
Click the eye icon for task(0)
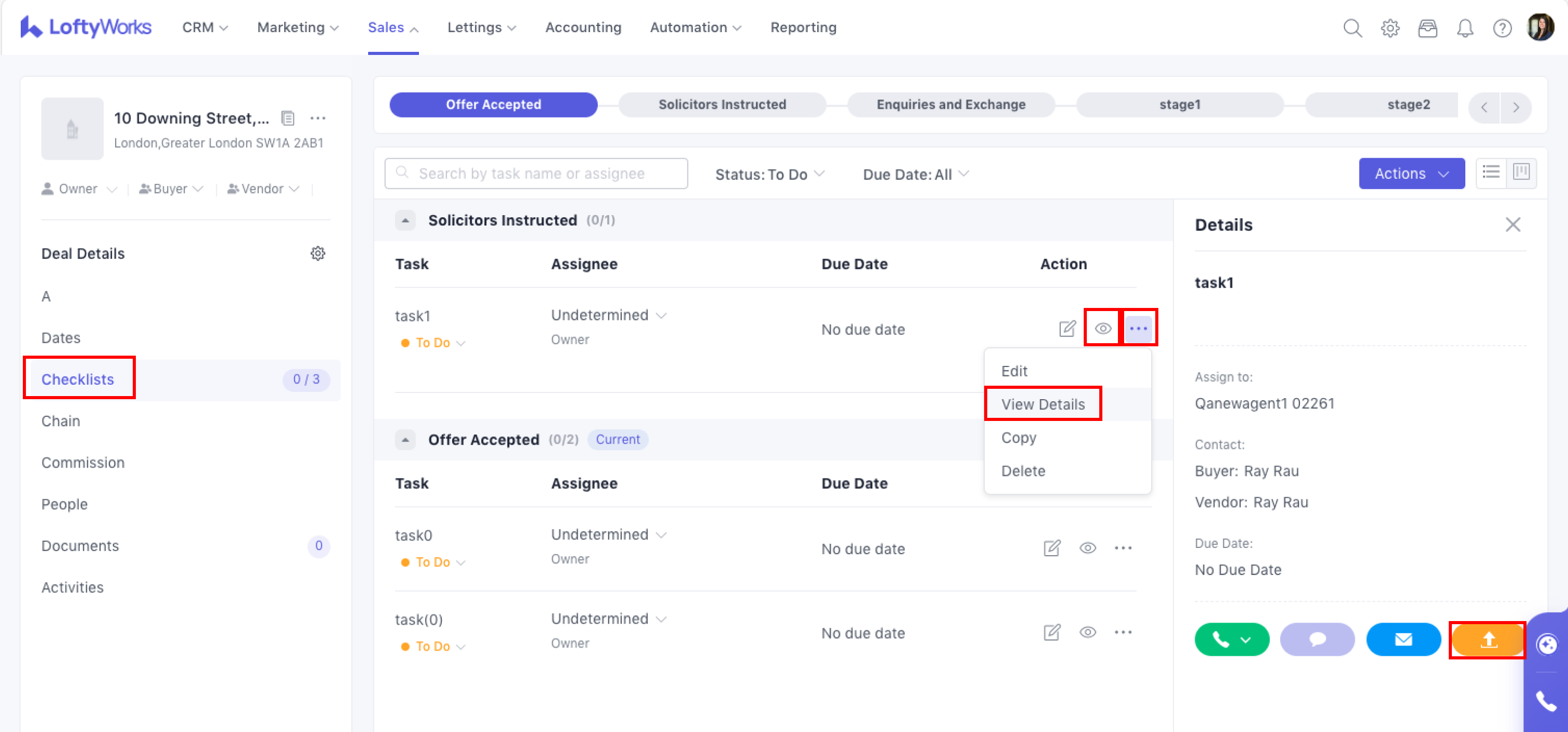pyautogui.click(x=1088, y=632)
